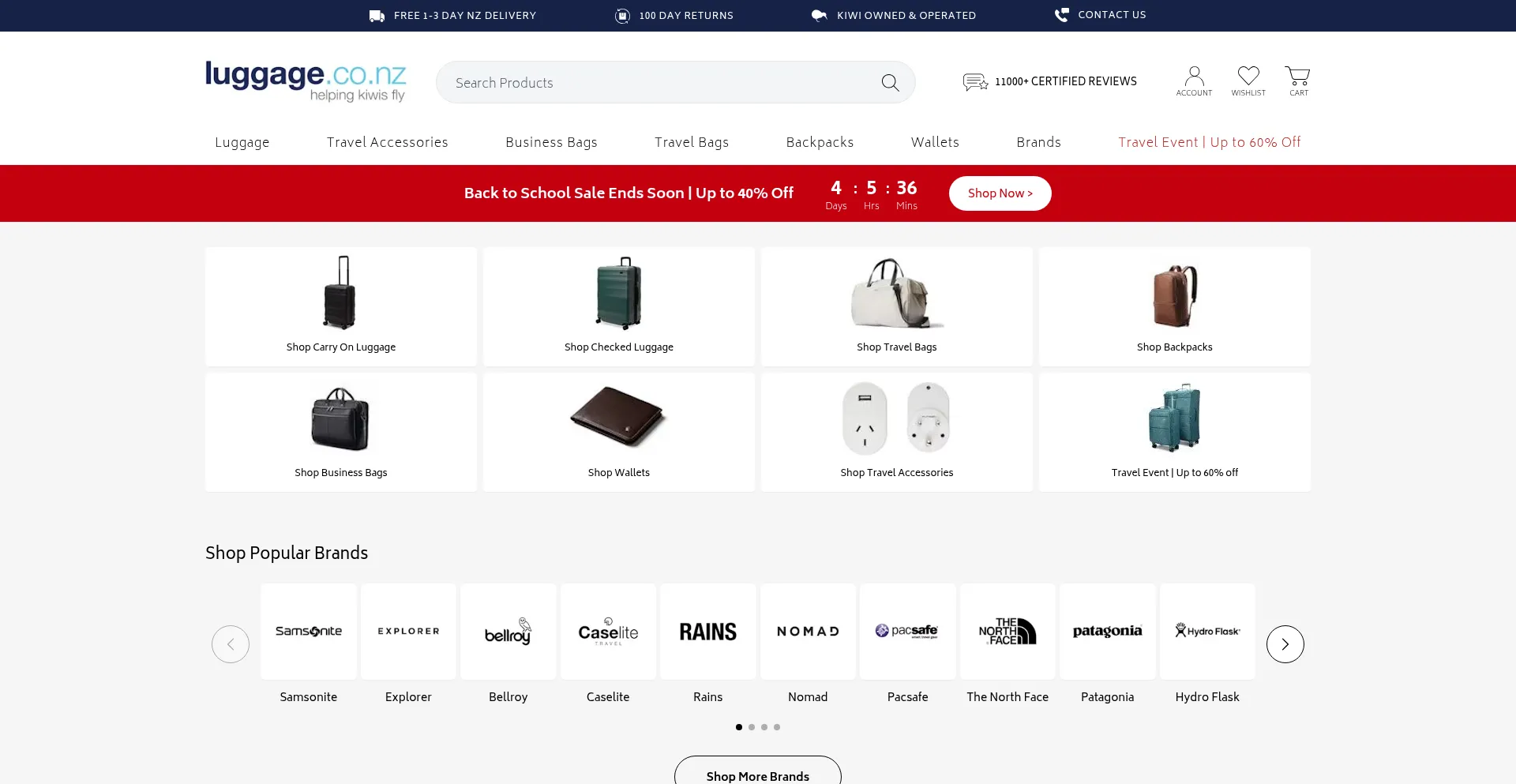Open Shop Backpacks tile
1516x784 pixels.
coord(1175,306)
